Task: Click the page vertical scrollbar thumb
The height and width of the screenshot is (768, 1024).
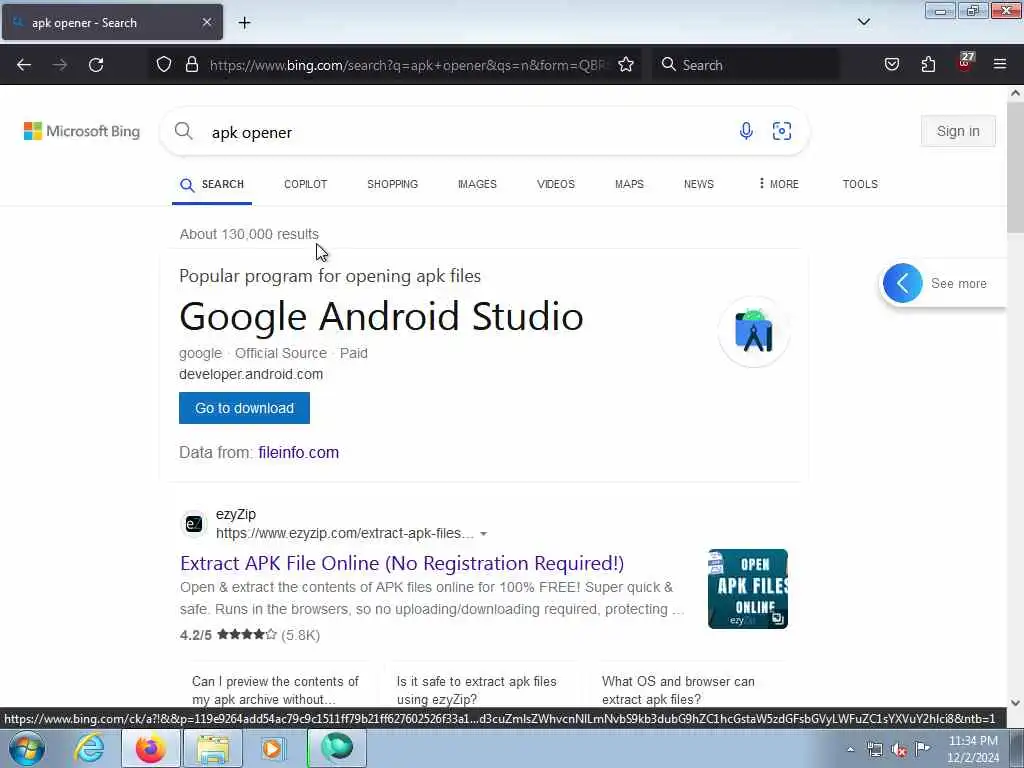Action: (x=1015, y=167)
